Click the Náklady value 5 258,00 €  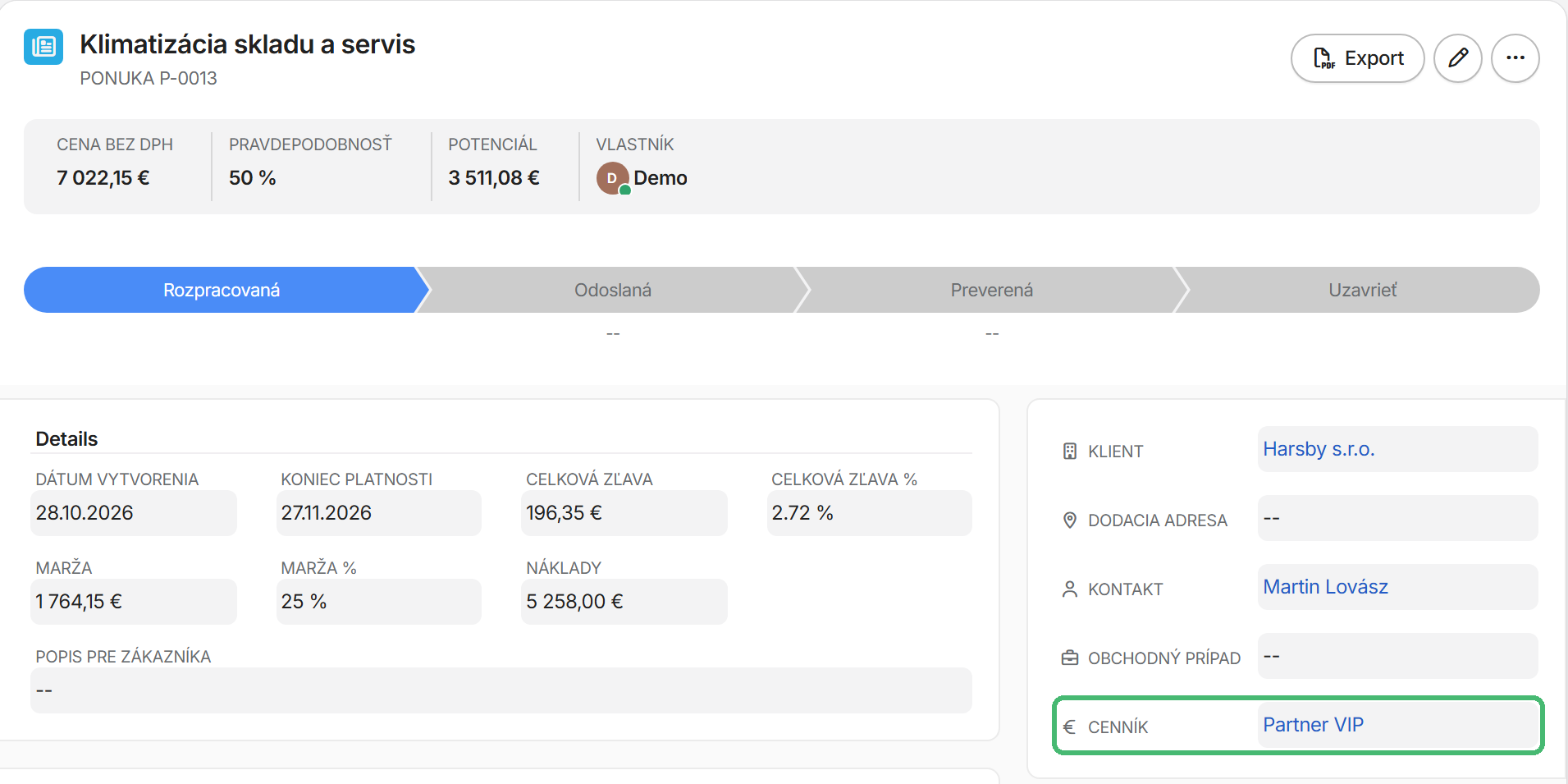(x=574, y=602)
